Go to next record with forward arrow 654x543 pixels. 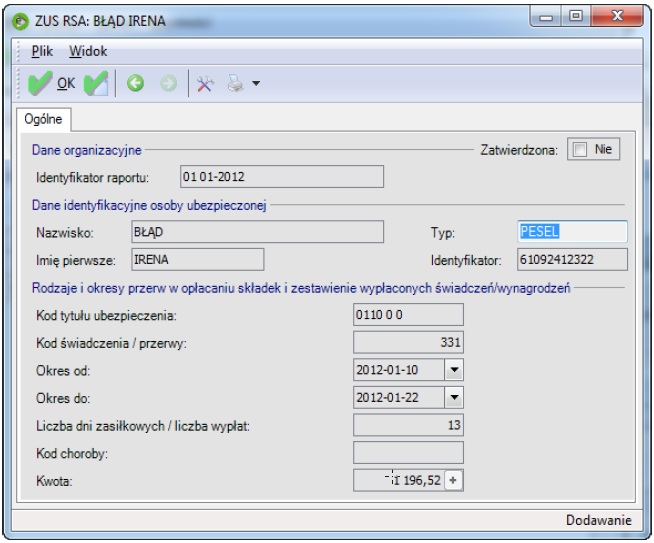[169, 83]
